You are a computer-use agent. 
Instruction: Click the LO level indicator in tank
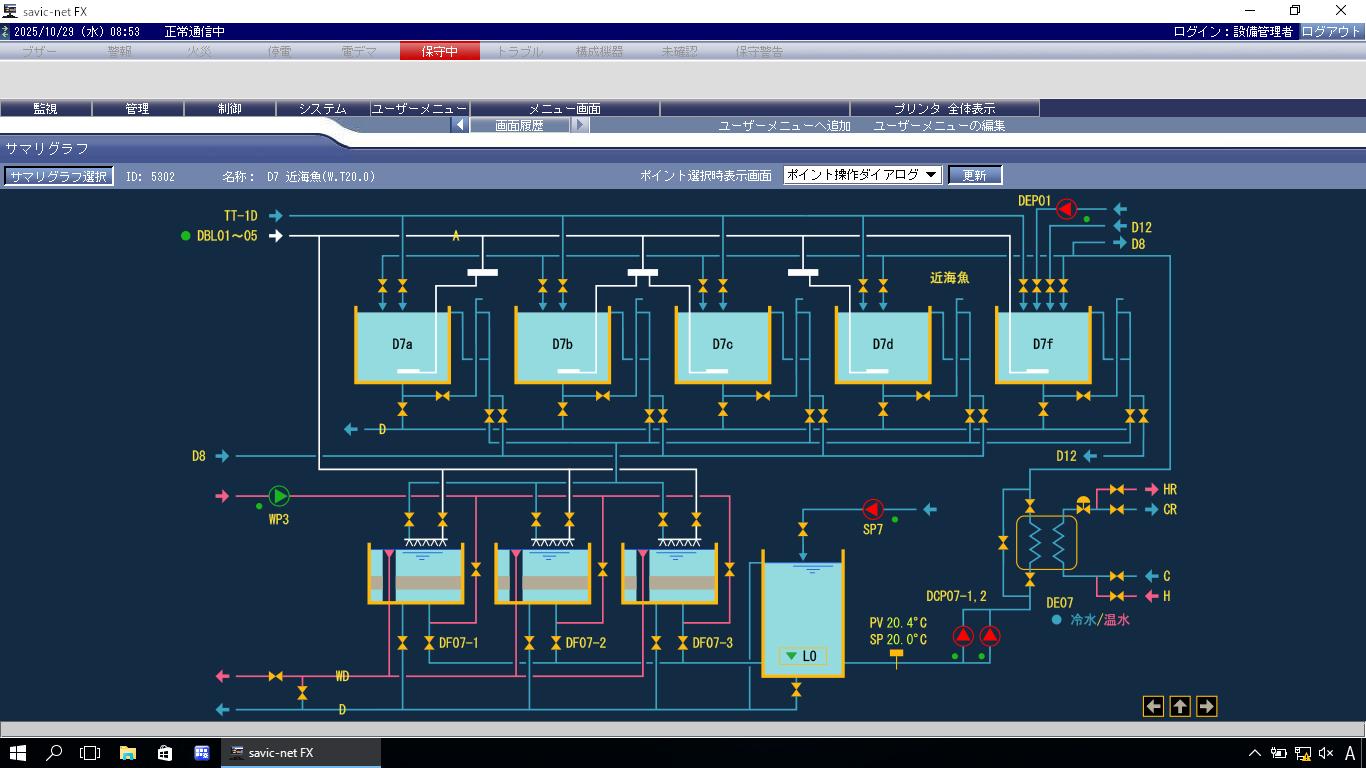coord(802,657)
